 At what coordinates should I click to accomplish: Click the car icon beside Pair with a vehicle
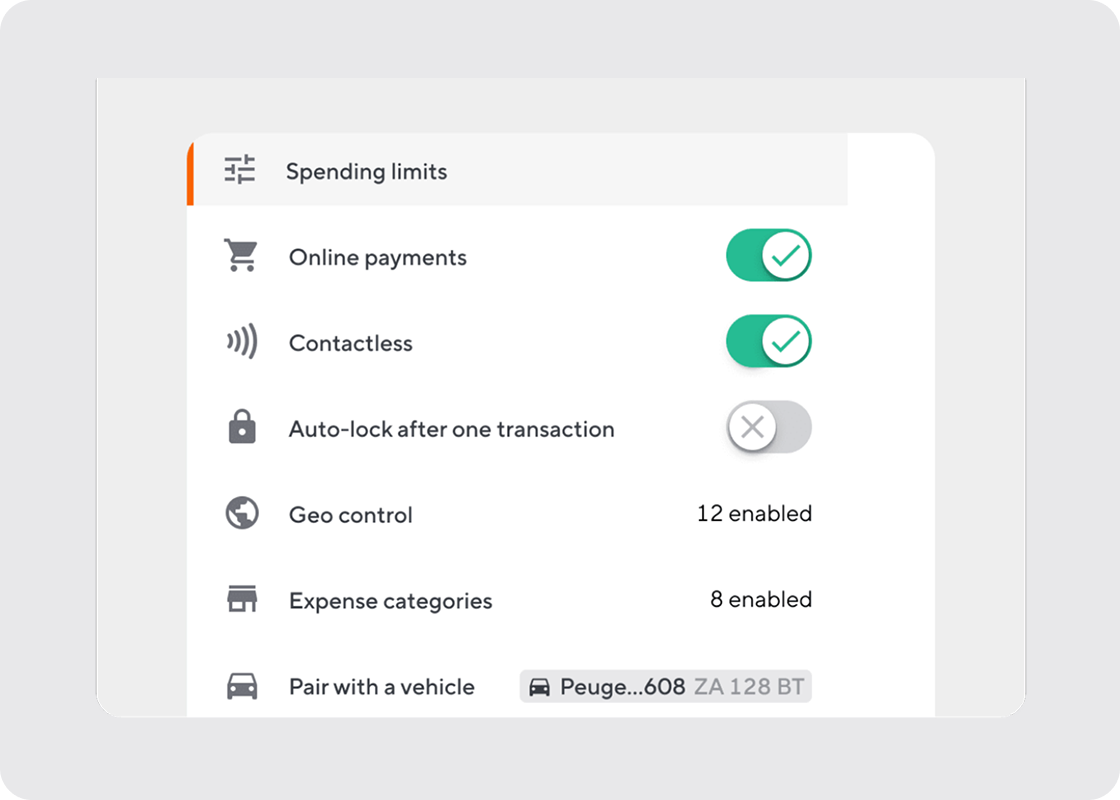point(241,687)
